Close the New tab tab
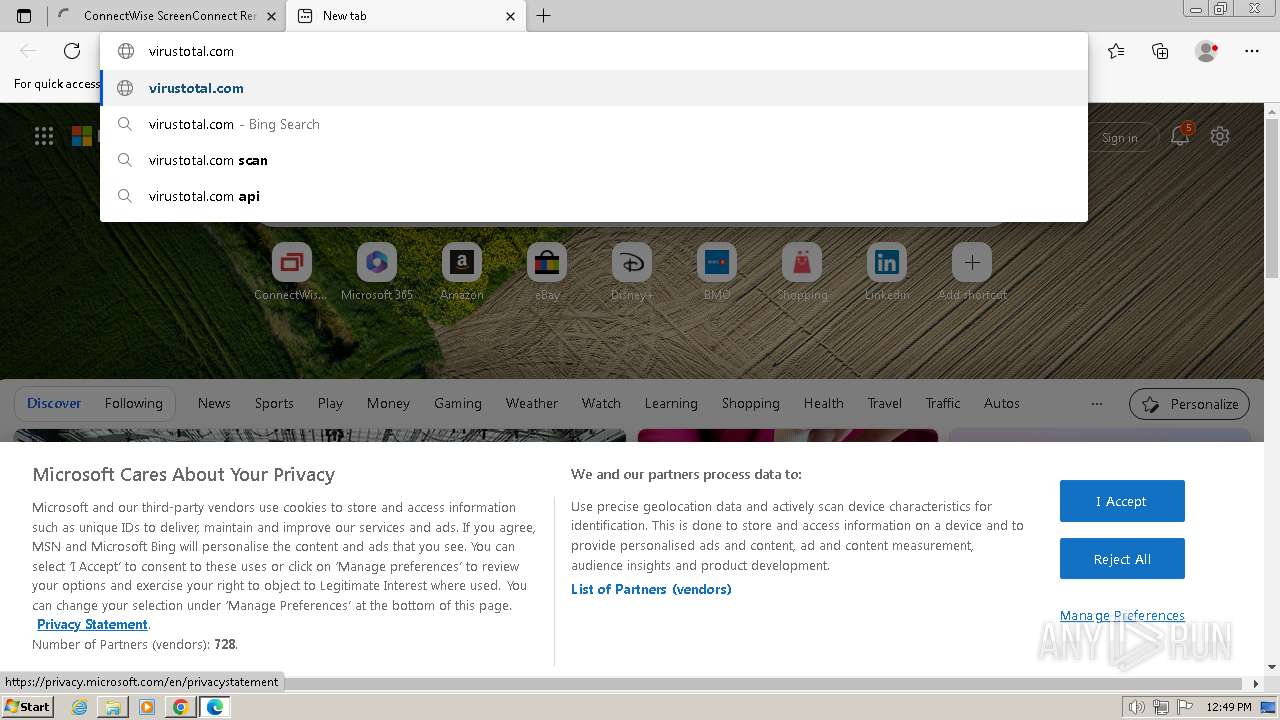Viewport: 1280px width, 720px height. coord(511,16)
